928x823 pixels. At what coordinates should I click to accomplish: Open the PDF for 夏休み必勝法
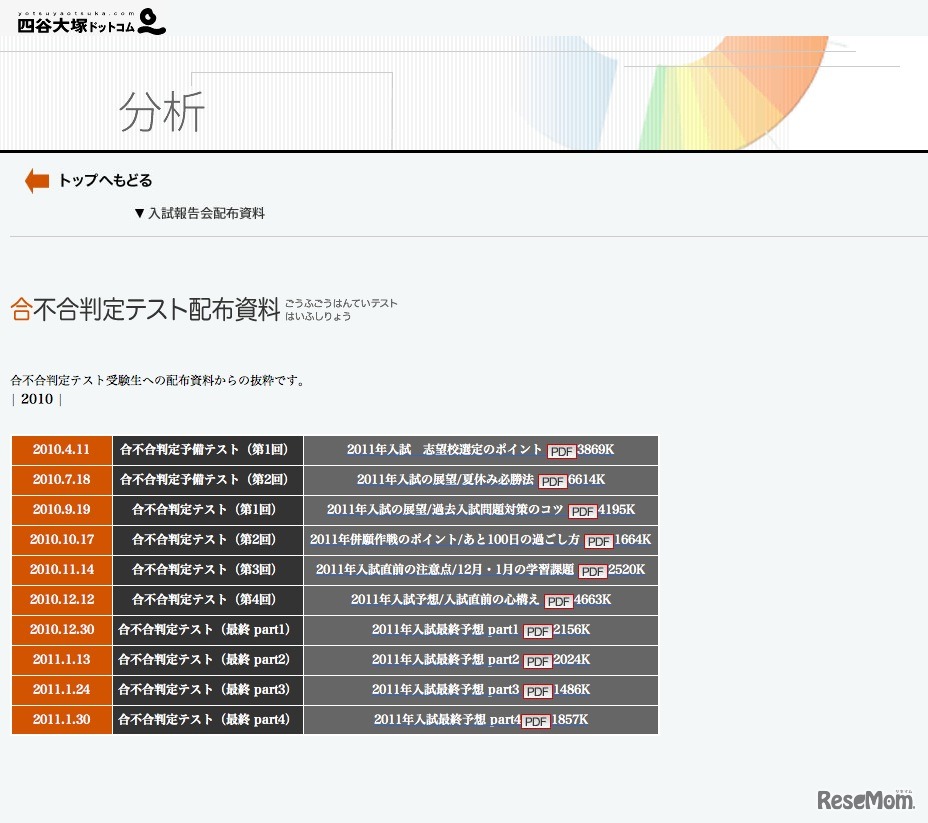[x=552, y=481]
